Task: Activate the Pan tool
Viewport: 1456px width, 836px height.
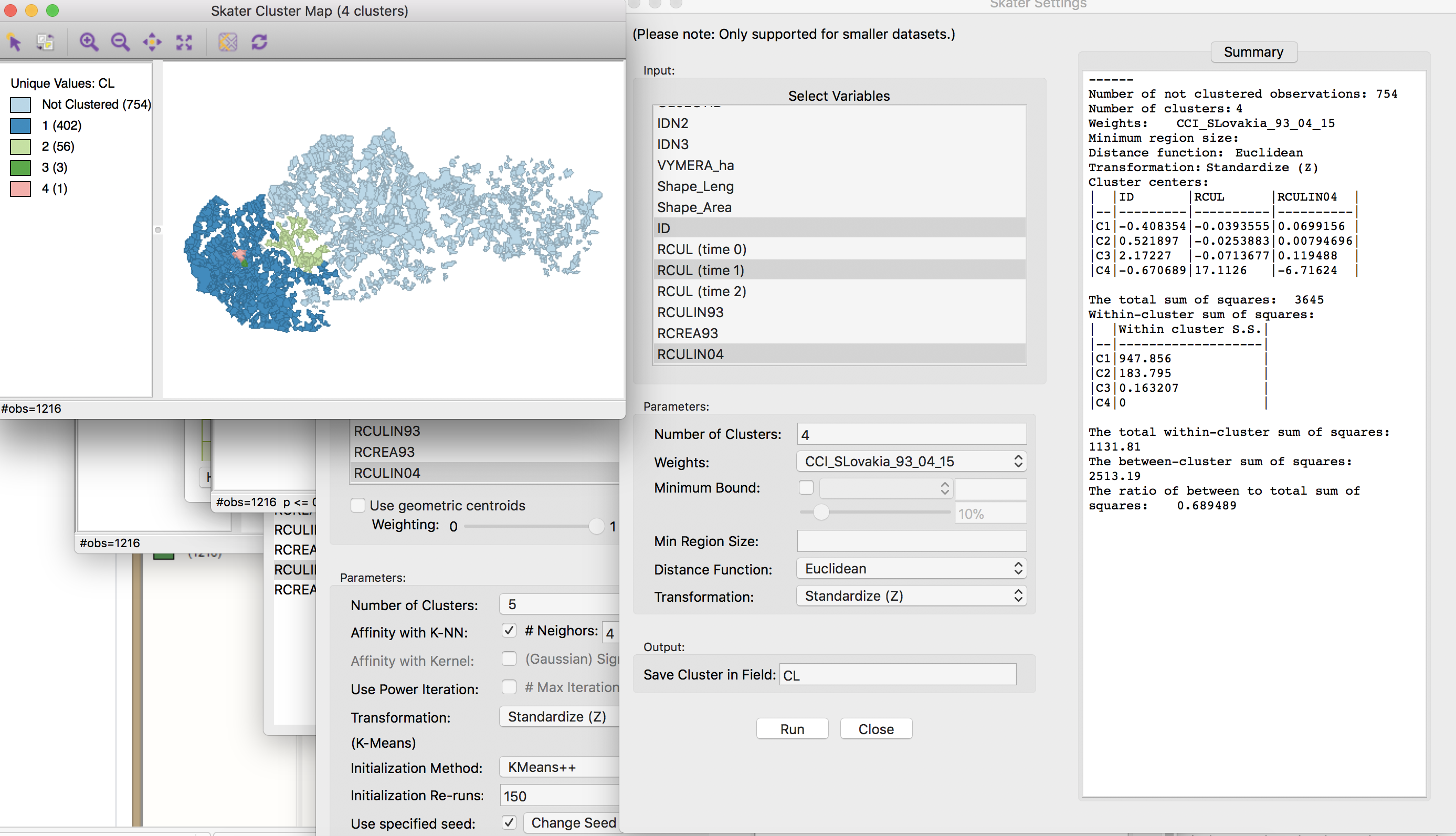Action: [152, 42]
